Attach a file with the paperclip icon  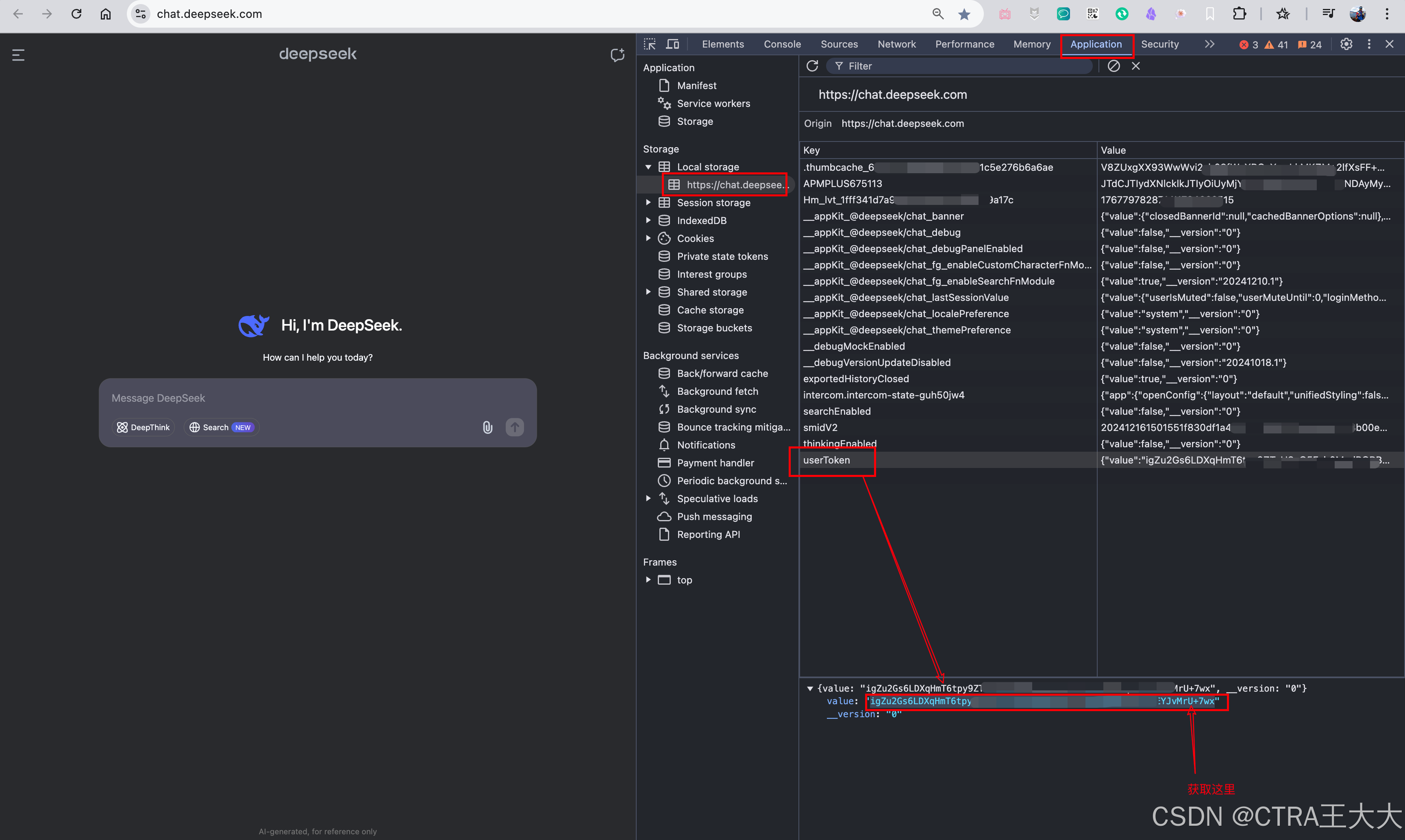[x=487, y=427]
